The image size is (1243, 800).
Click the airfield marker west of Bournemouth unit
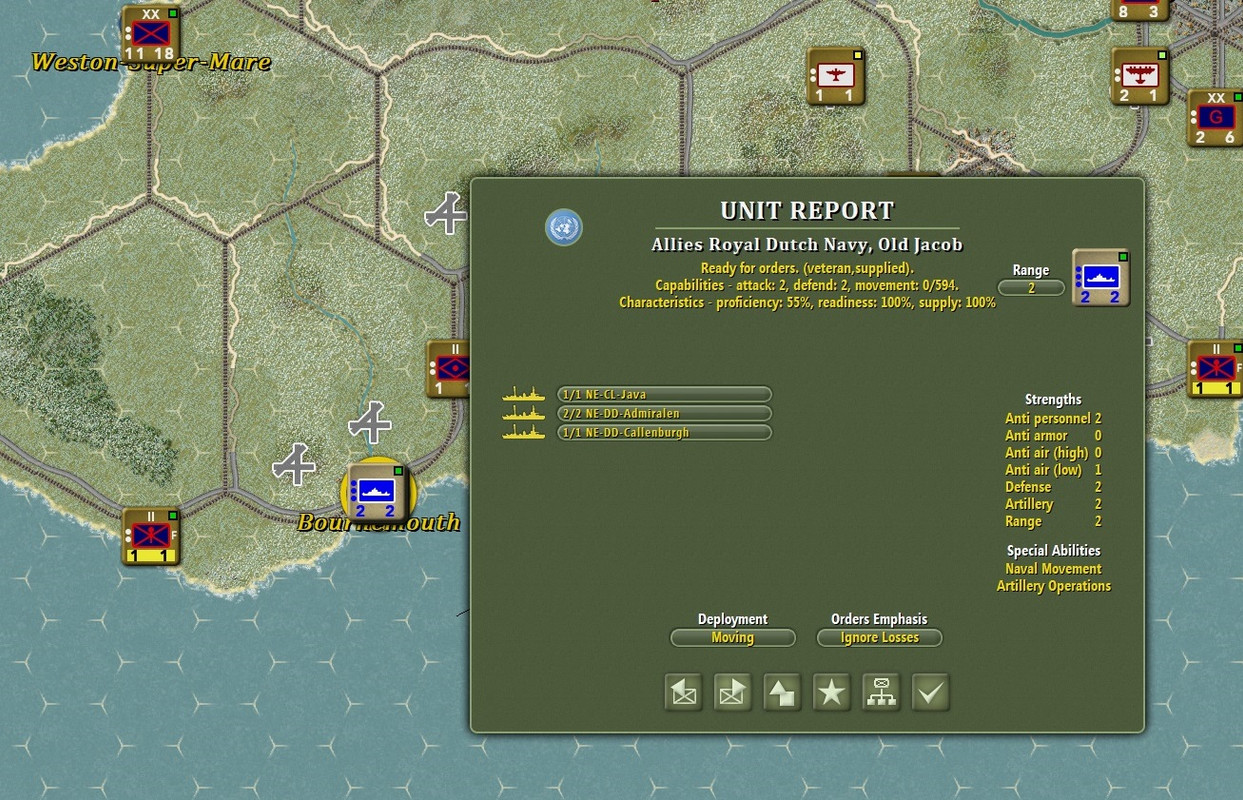coord(295,465)
